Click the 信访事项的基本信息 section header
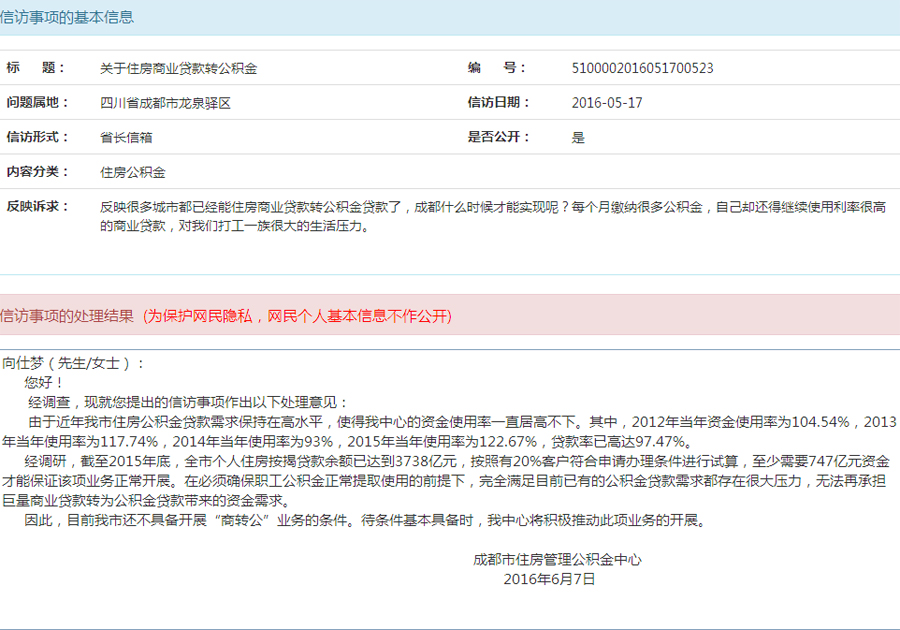 [x=67, y=18]
